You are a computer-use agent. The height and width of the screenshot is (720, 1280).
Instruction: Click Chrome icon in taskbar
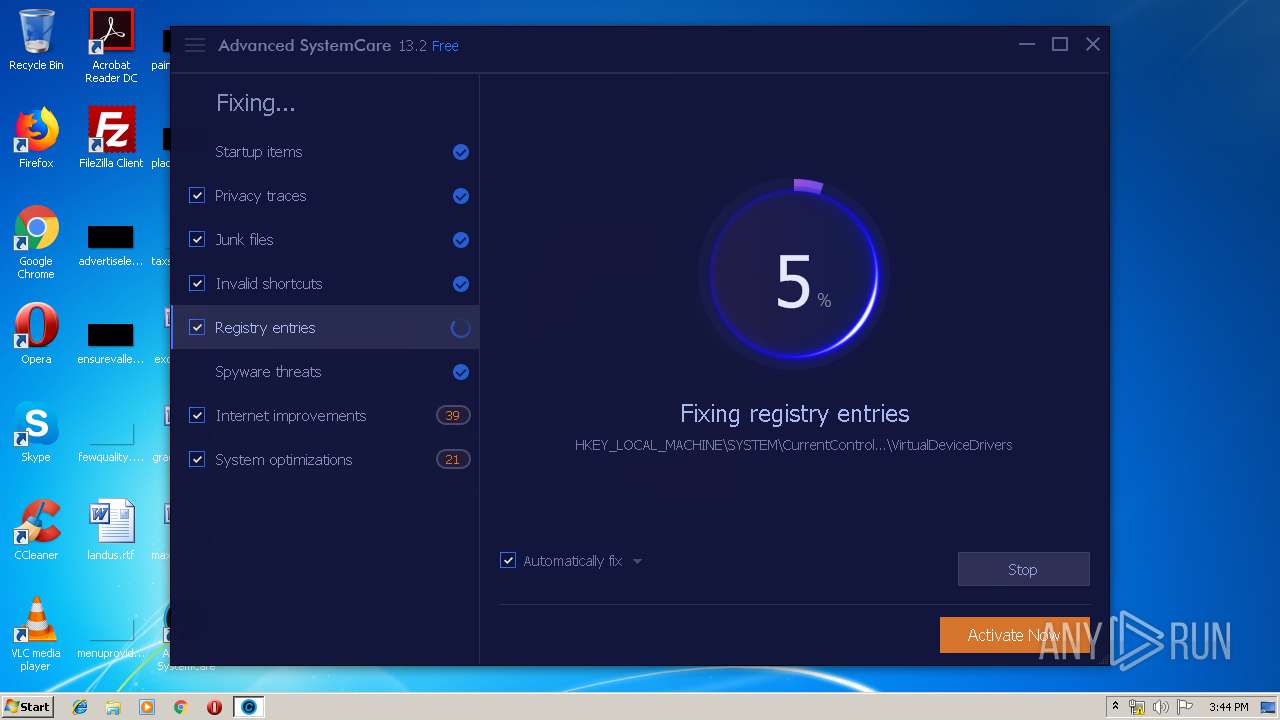180,707
